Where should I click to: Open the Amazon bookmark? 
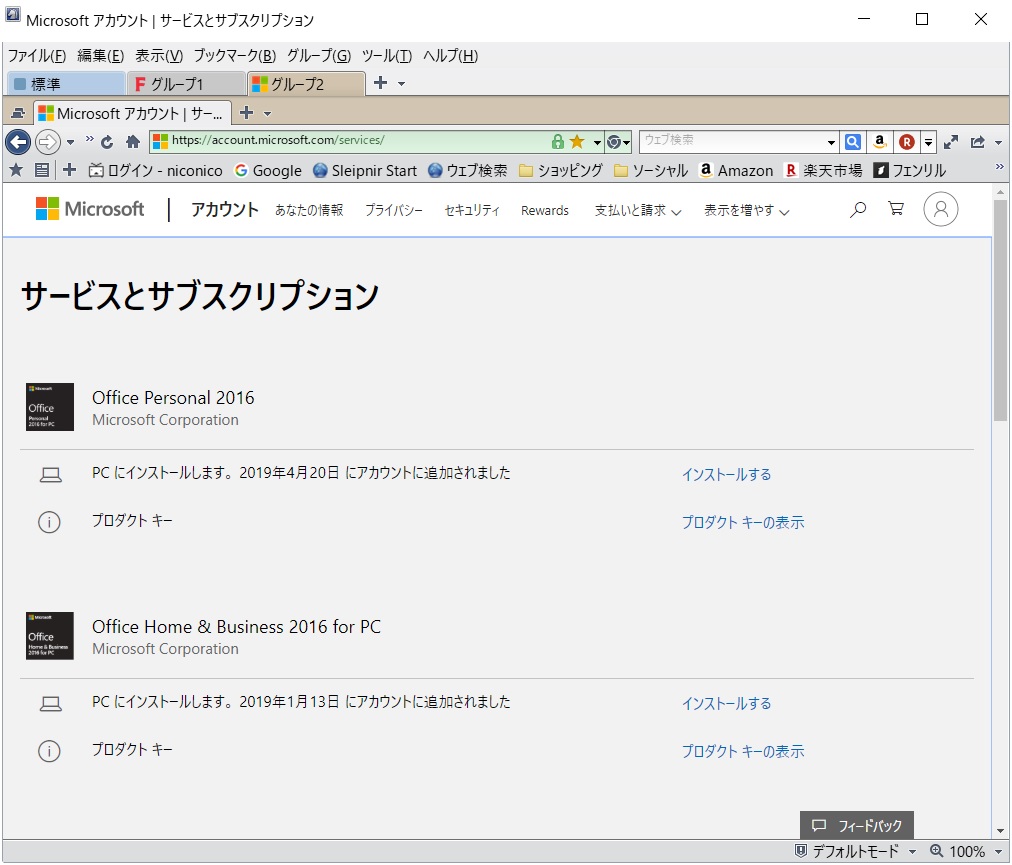coord(736,170)
